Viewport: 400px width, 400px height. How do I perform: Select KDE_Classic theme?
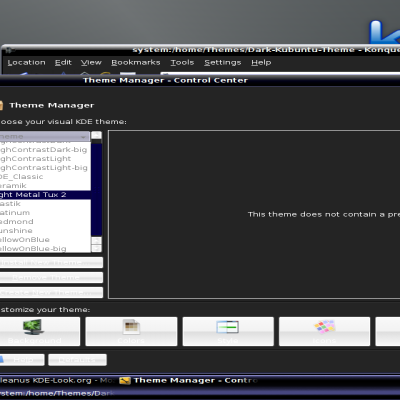click(45, 177)
